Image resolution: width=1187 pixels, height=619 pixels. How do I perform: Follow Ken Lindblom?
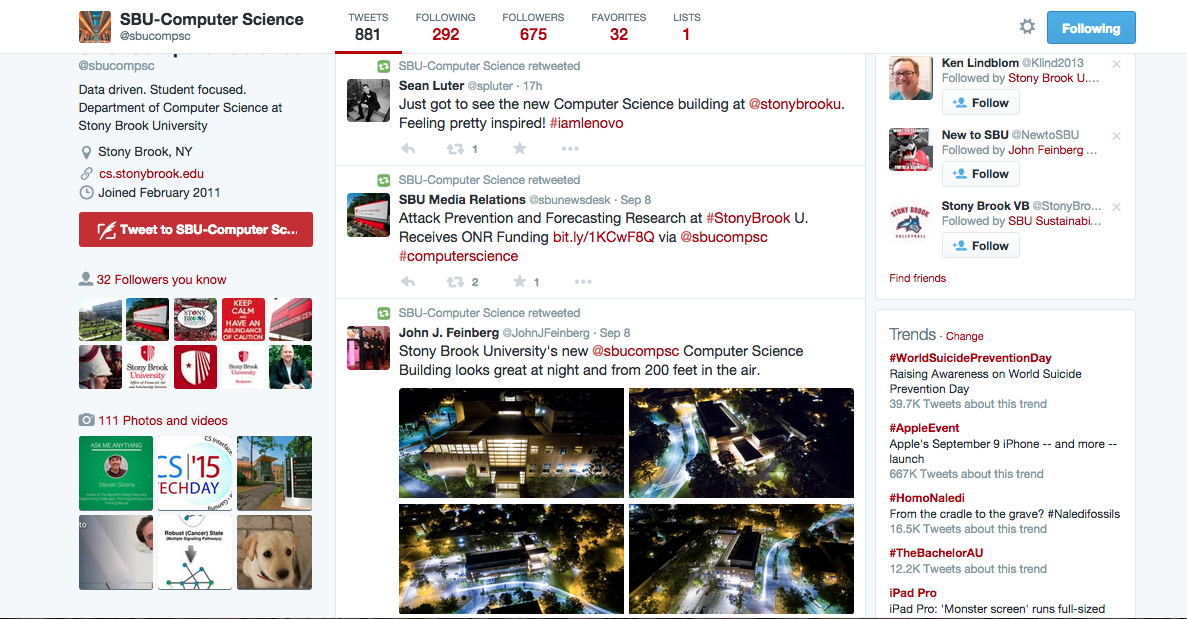pyautogui.click(x=981, y=102)
